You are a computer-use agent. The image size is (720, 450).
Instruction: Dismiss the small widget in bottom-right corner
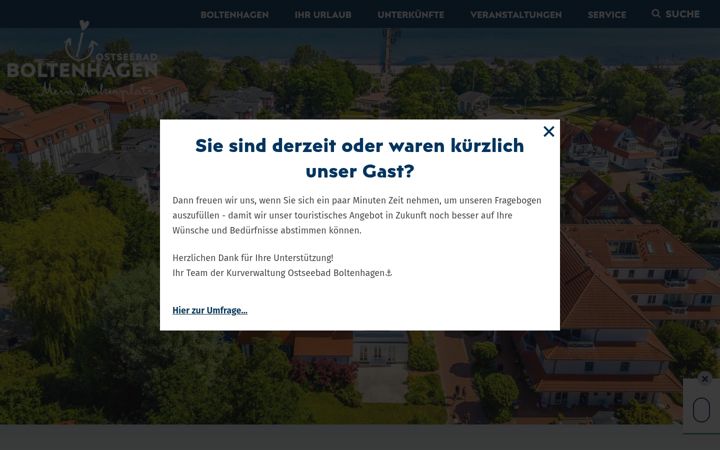pos(704,378)
